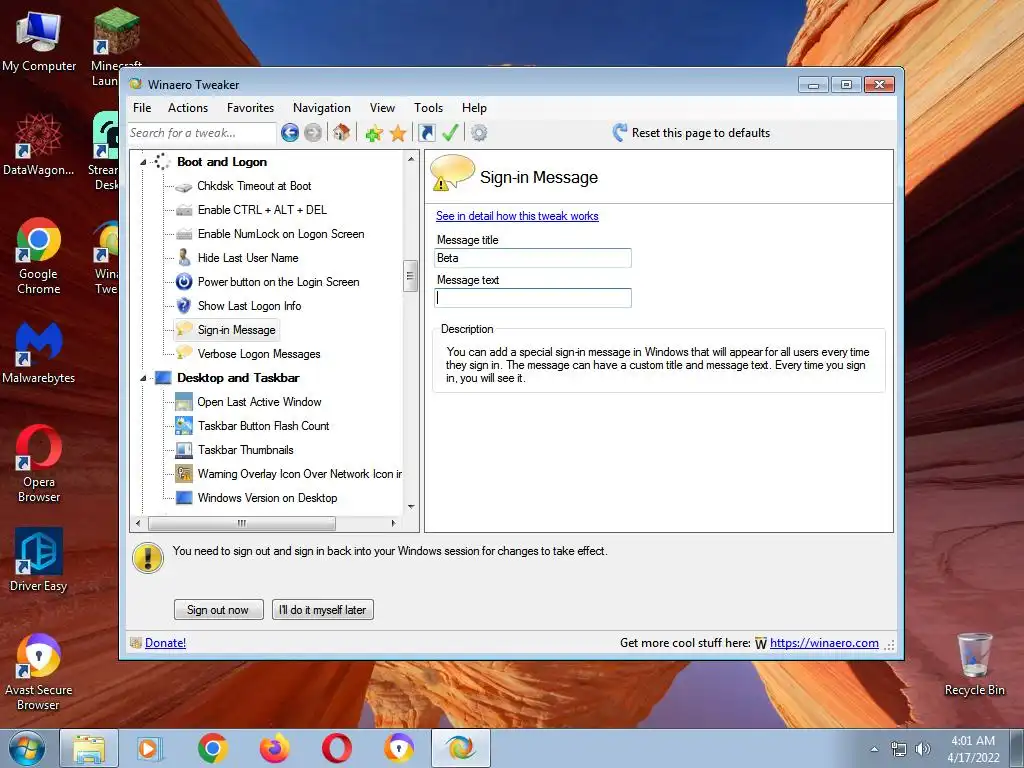Select the Taskbar Thumbnails tree item
This screenshot has width=1024, height=768.
[246, 450]
